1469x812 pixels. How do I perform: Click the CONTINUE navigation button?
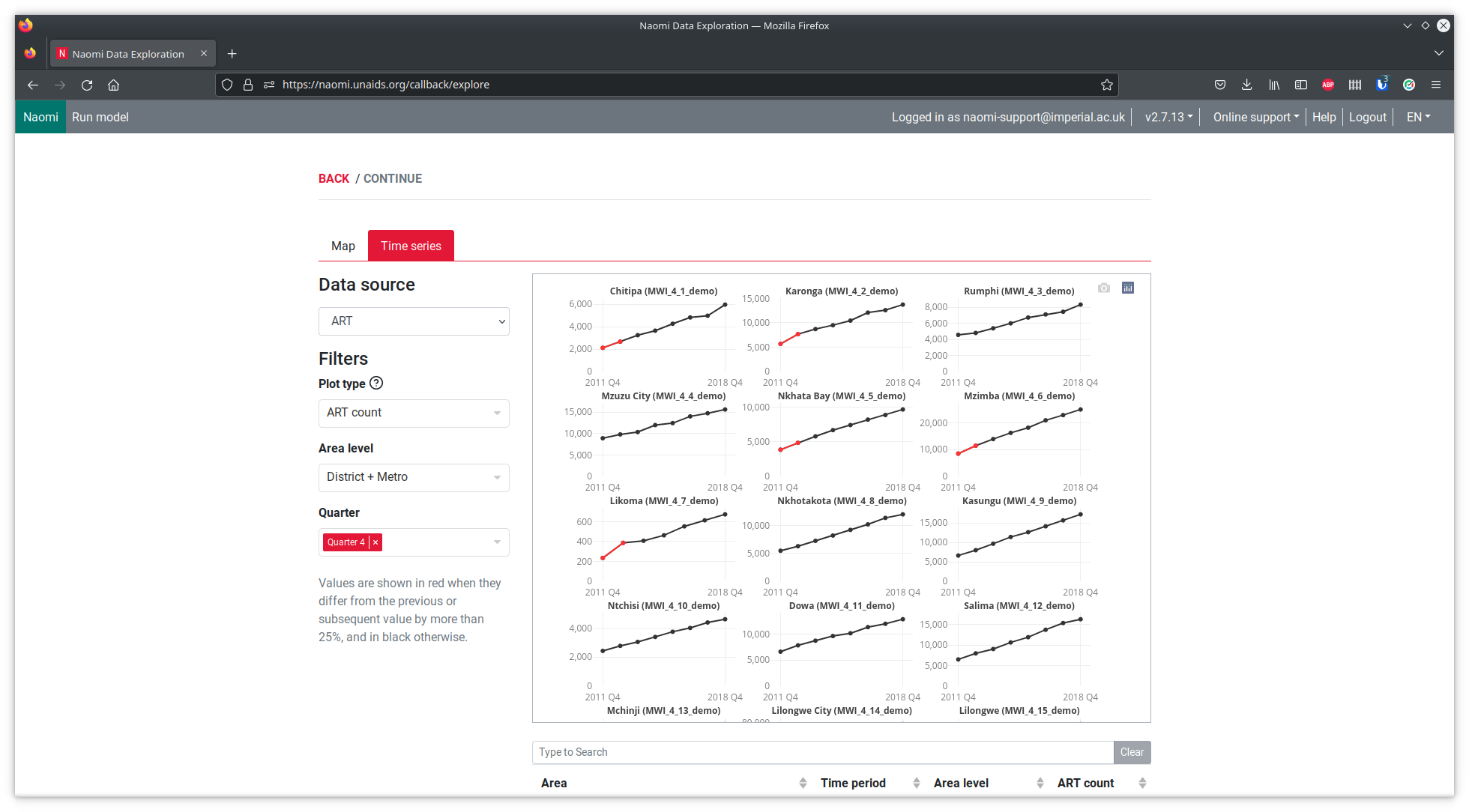(x=392, y=178)
